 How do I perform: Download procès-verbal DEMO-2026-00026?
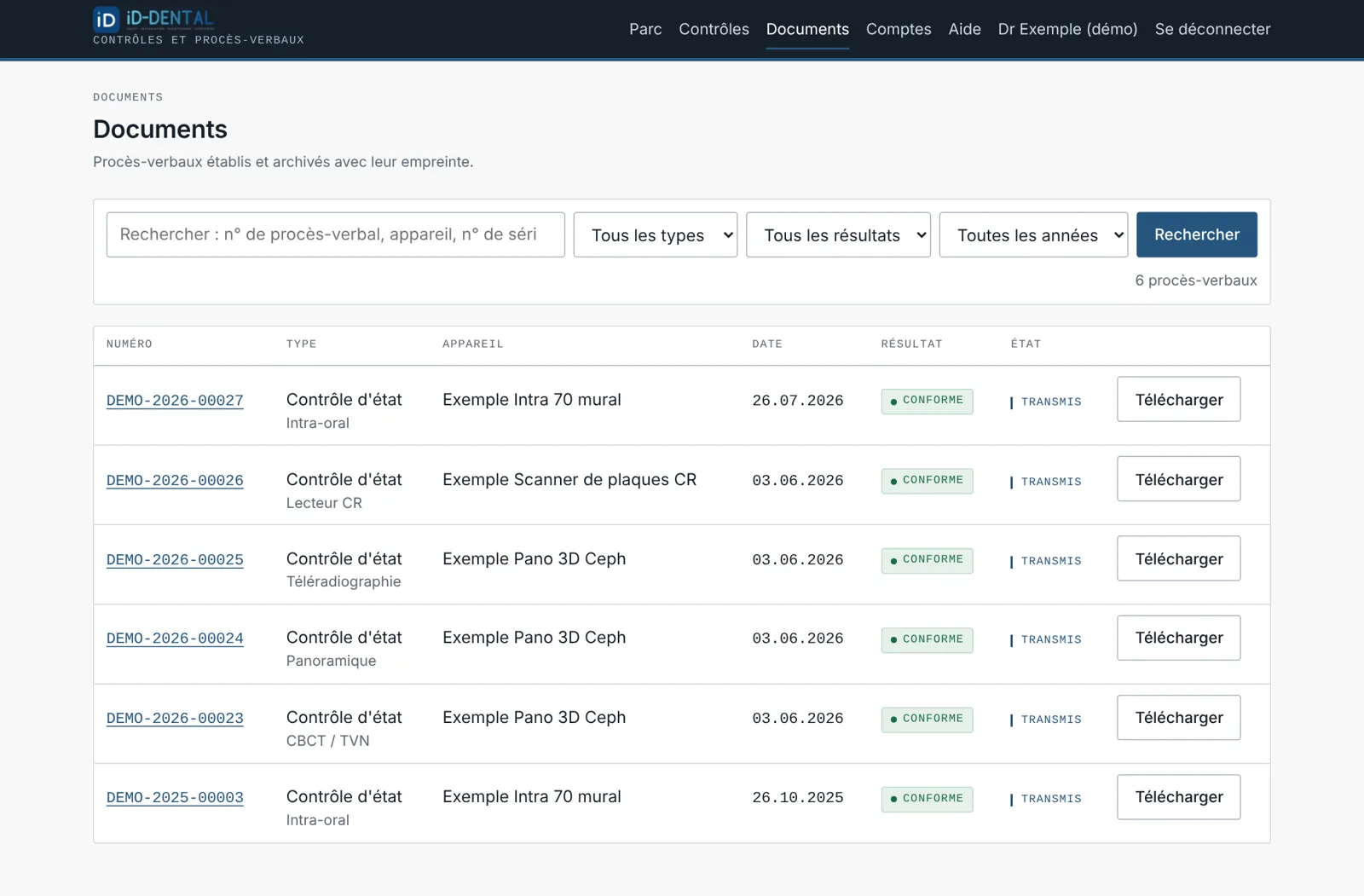(x=1179, y=479)
